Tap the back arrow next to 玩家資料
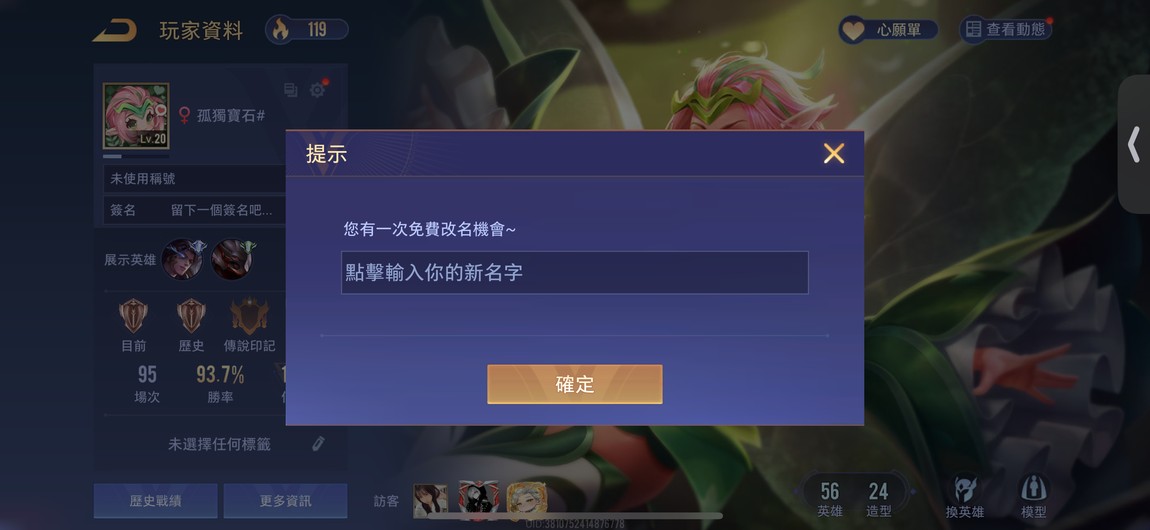The image size is (1150, 530). (114, 30)
